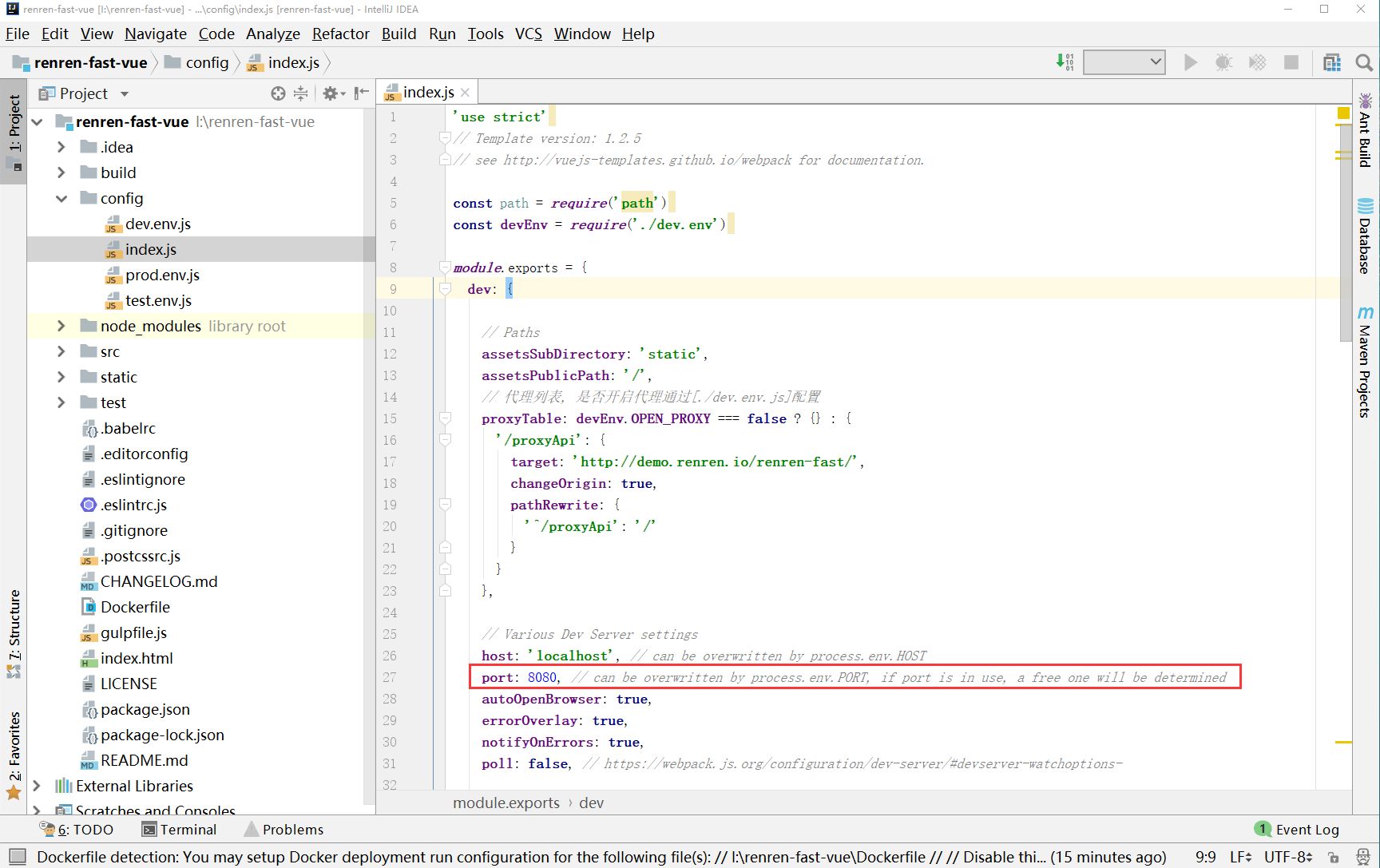Image resolution: width=1380 pixels, height=868 pixels.
Task: Click fold toggle on line 19 pathRewrite
Action: (445, 505)
